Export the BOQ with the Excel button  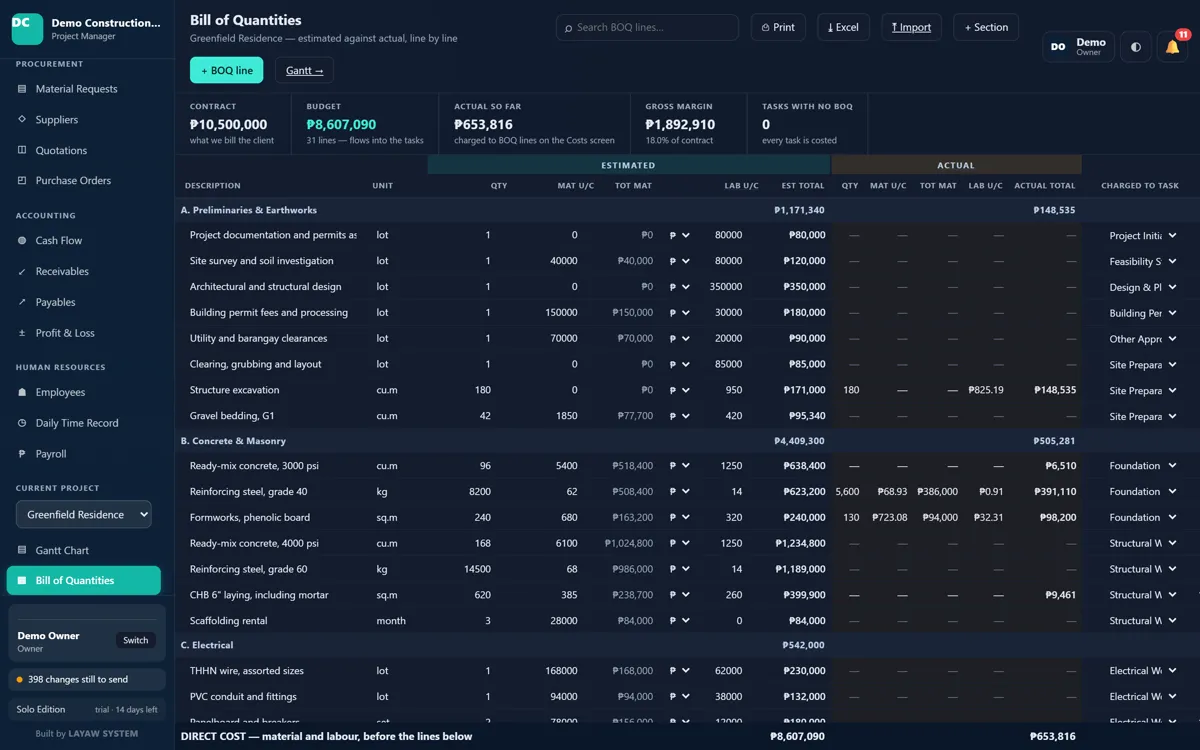tap(843, 27)
